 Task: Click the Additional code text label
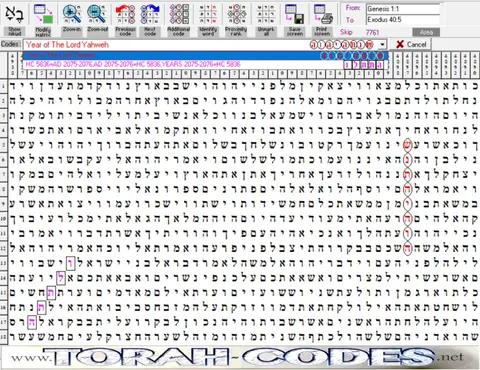point(179,31)
